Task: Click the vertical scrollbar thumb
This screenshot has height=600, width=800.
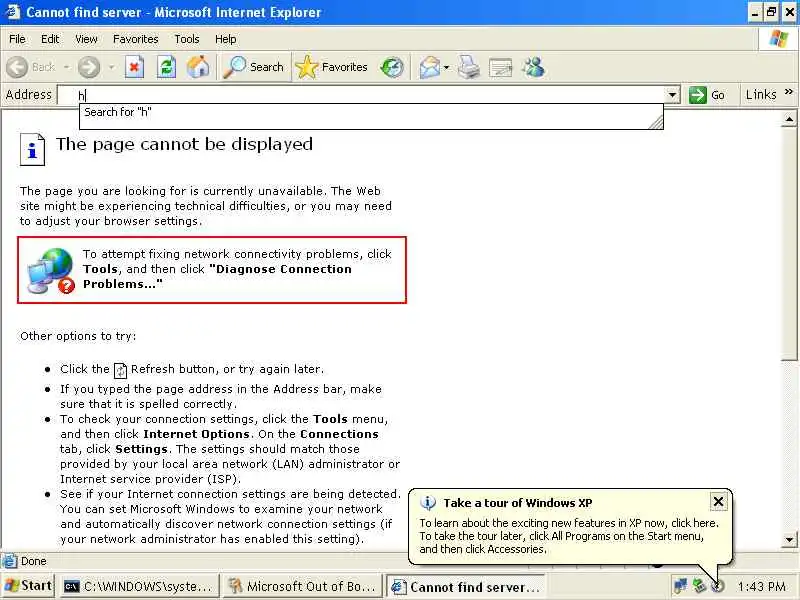Action: click(x=789, y=244)
